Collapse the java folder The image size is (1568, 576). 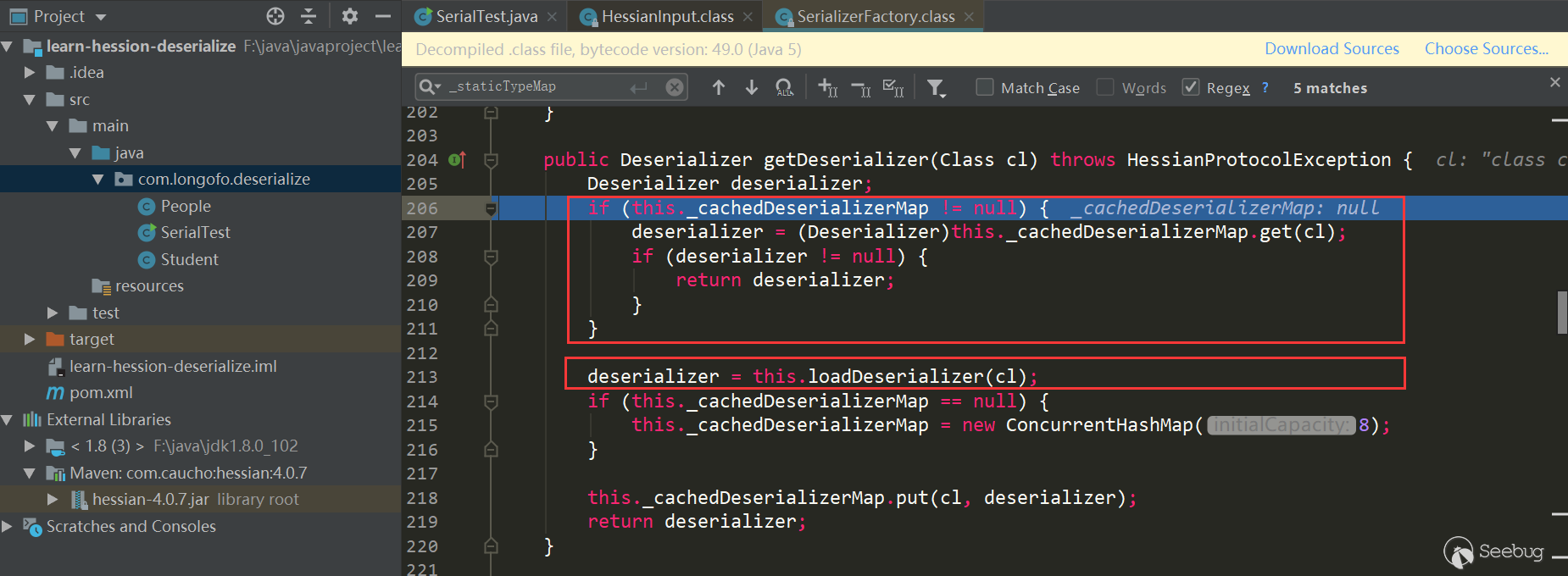pos(75,152)
